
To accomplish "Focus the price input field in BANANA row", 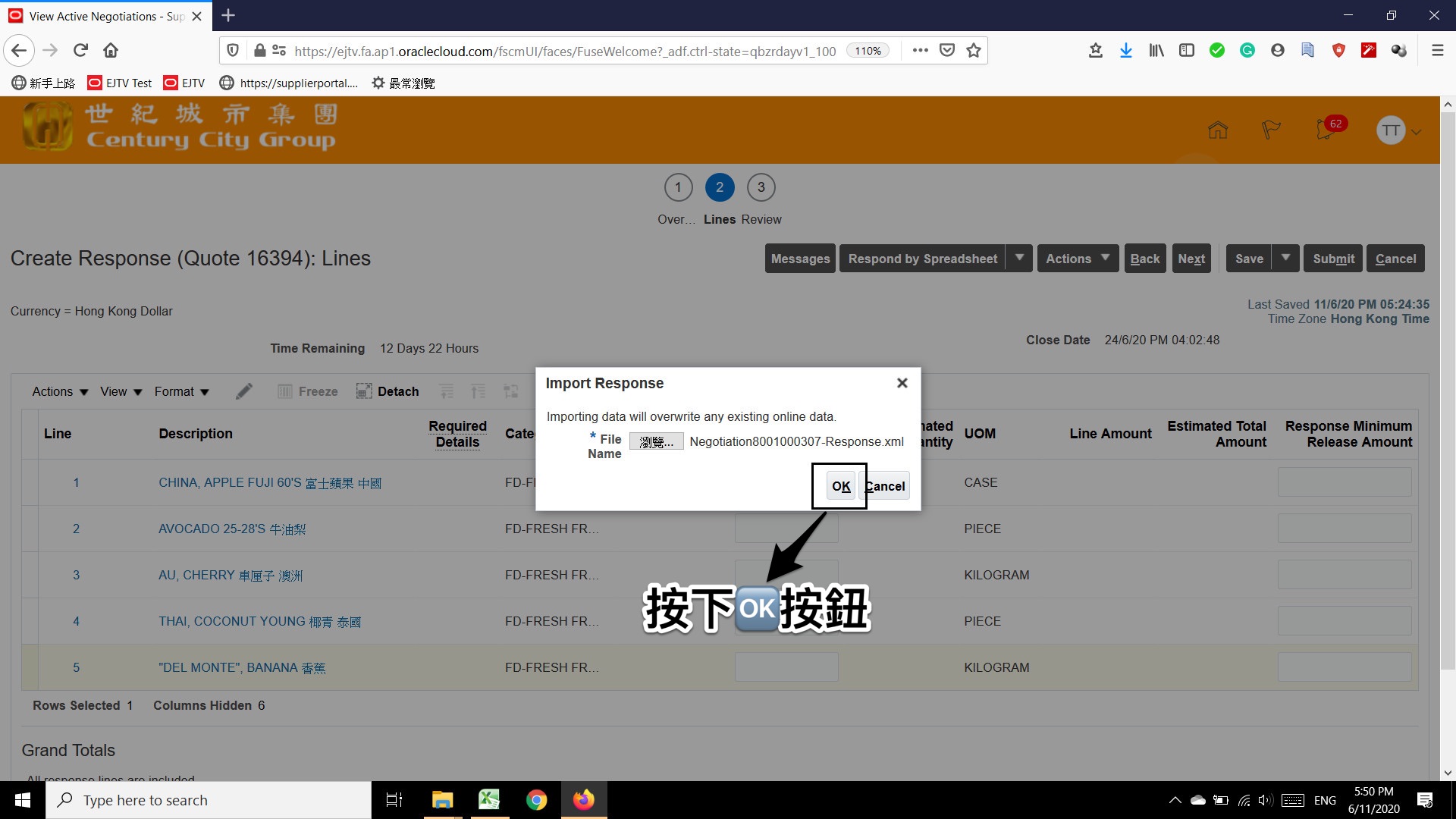I will pyautogui.click(x=786, y=667).
